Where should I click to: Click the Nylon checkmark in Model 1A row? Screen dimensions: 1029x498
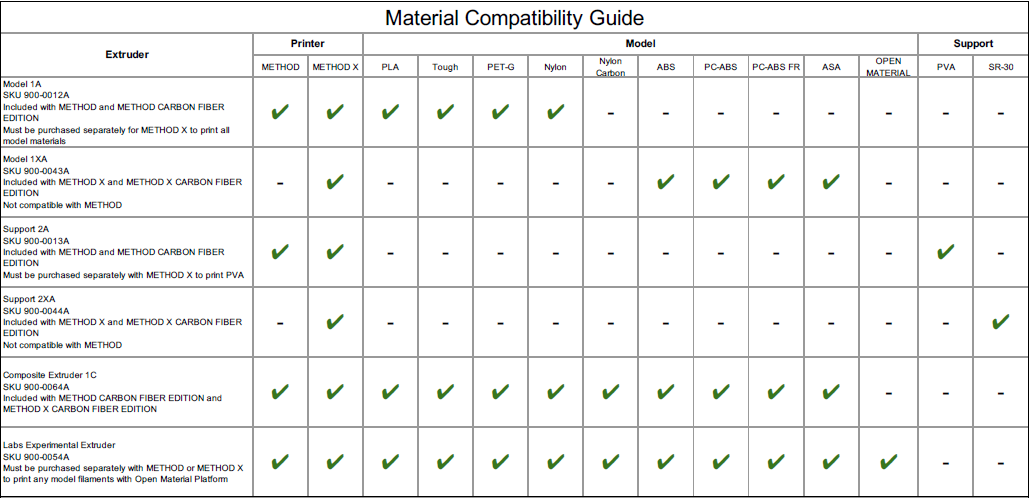[x=555, y=111]
